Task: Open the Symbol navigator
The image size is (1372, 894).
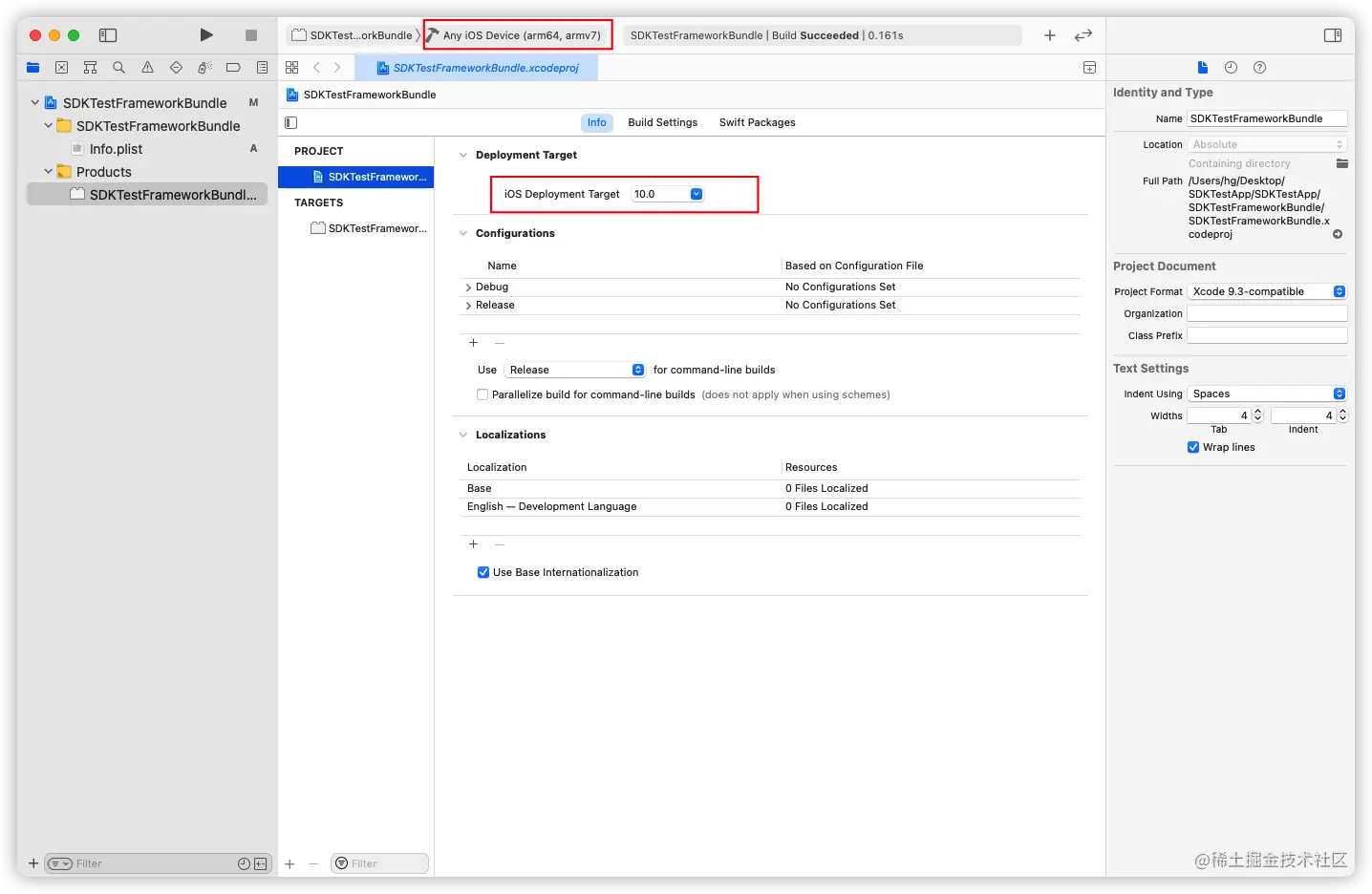Action: [x=91, y=68]
